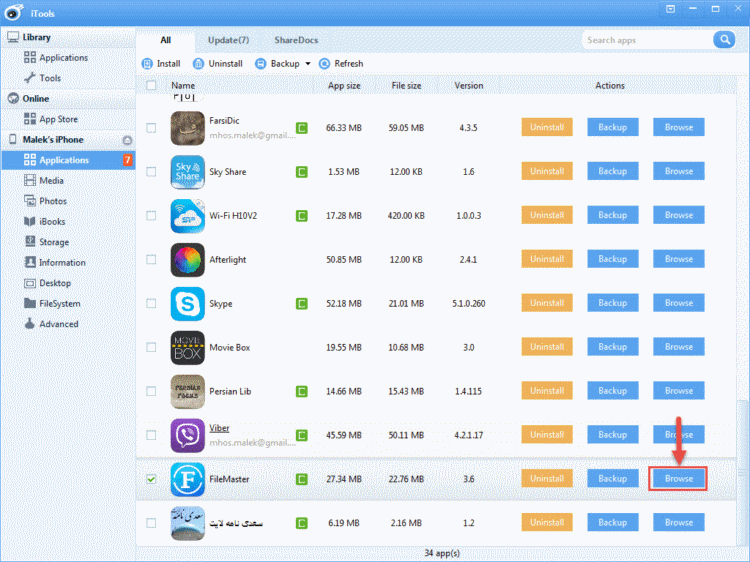Click the green ShareDocs badge for Skype
Screen dimensions: 750x562
pyautogui.click(x=301, y=304)
